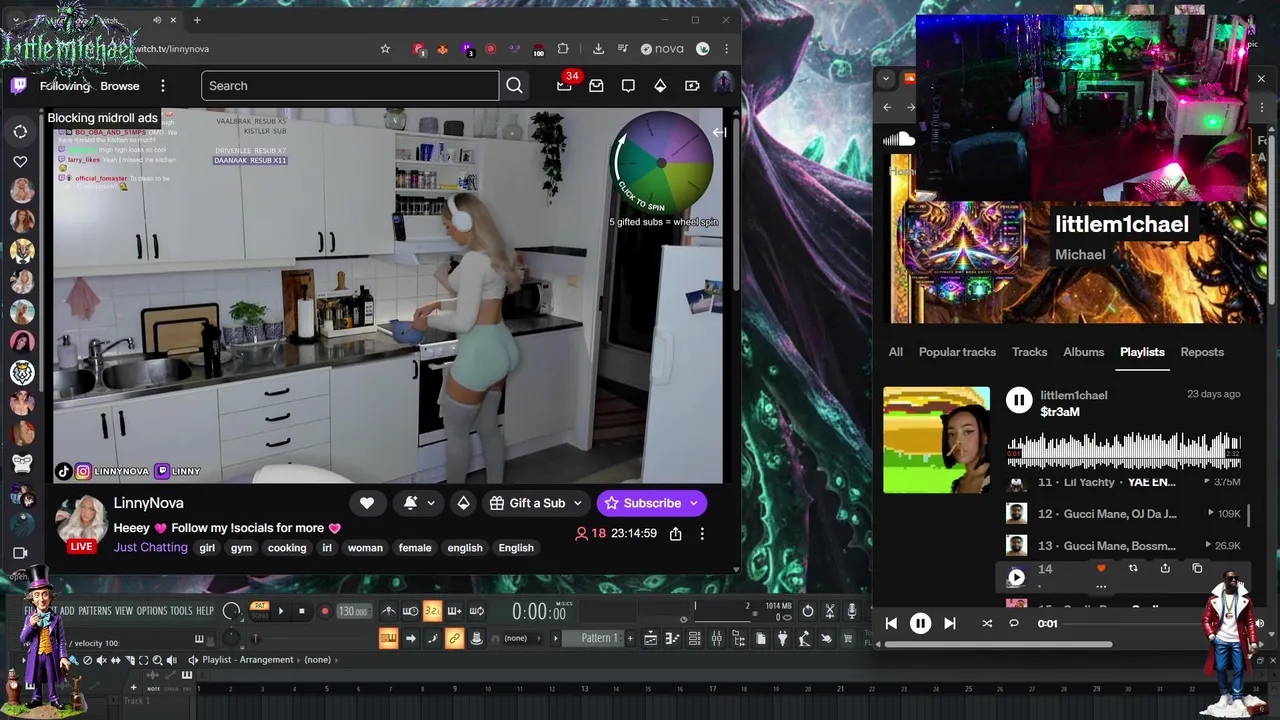Toggle the FL Studio metronome
1280x720 pixels.
tap(388, 611)
